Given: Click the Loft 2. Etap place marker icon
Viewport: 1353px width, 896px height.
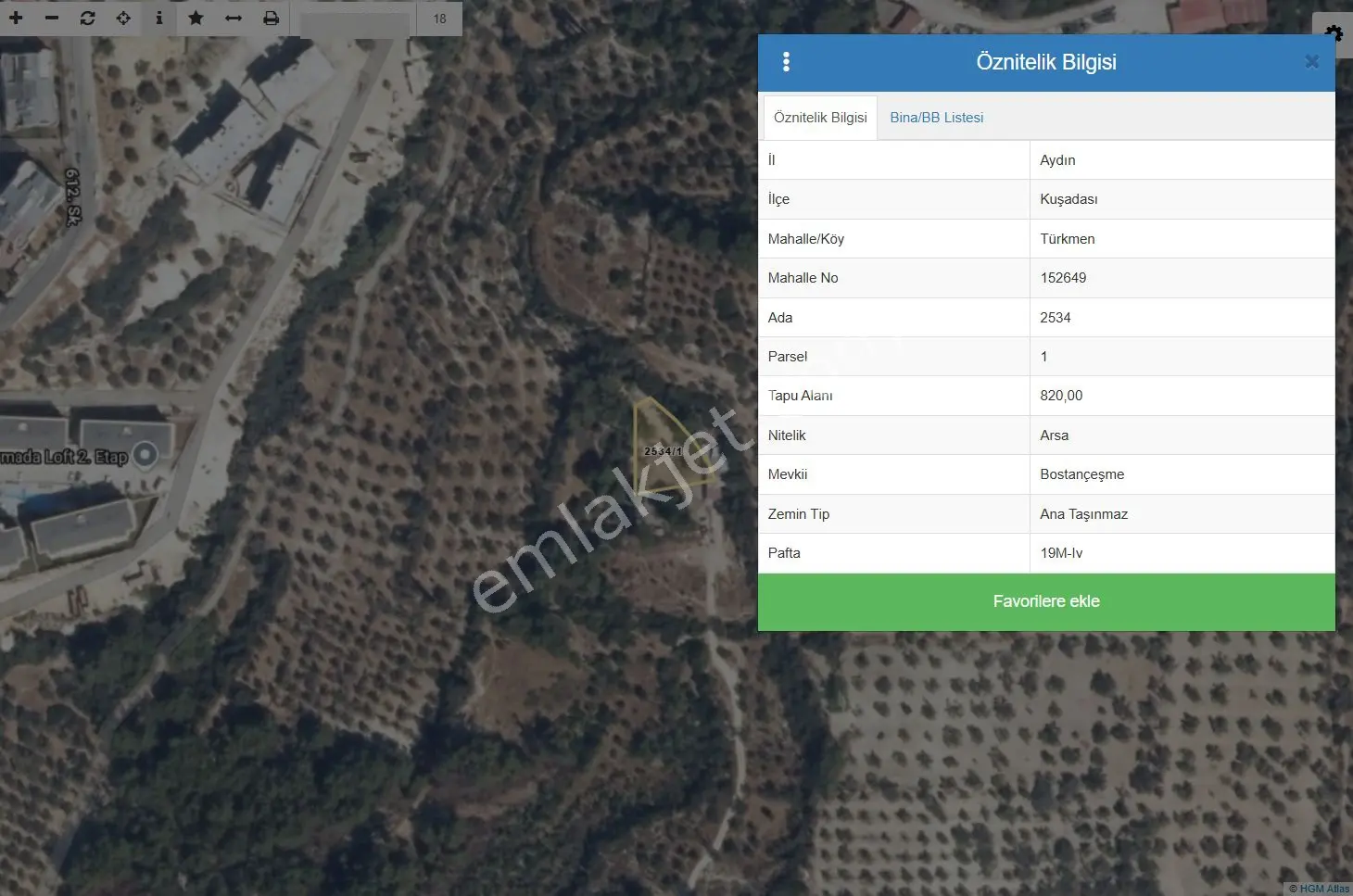Looking at the screenshot, I should tap(145, 454).
